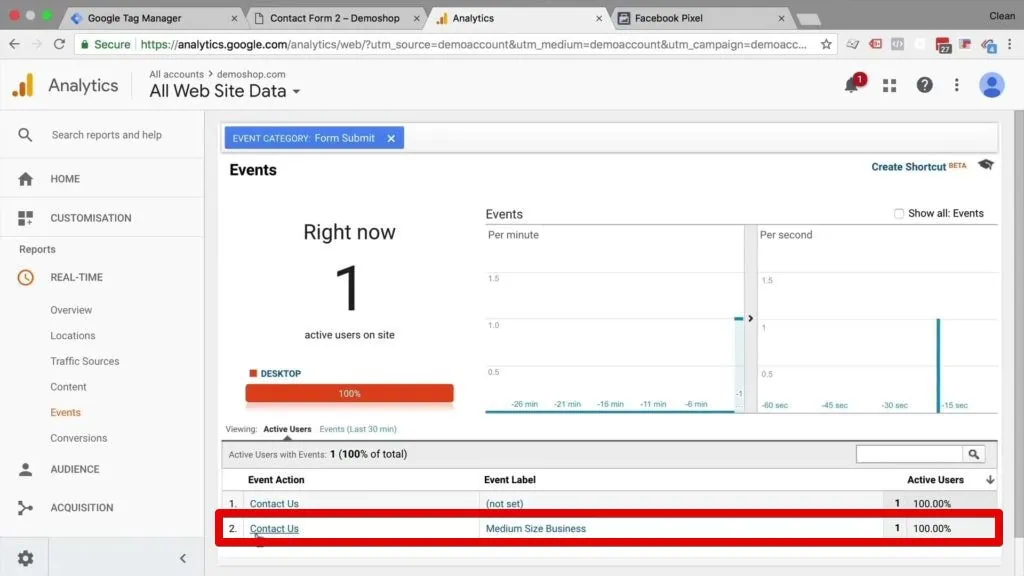Open Analytics help via question mark icon
The image size is (1024, 576).
tap(924, 86)
